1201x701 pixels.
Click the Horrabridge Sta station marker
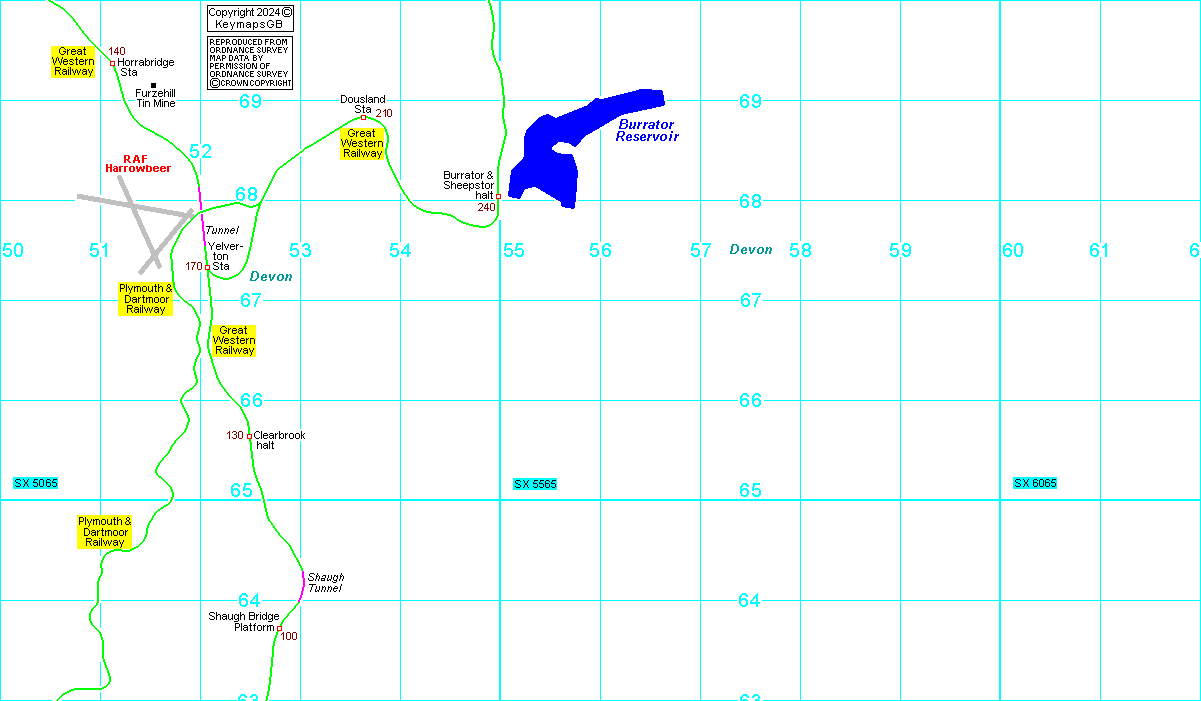click(112, 63)
